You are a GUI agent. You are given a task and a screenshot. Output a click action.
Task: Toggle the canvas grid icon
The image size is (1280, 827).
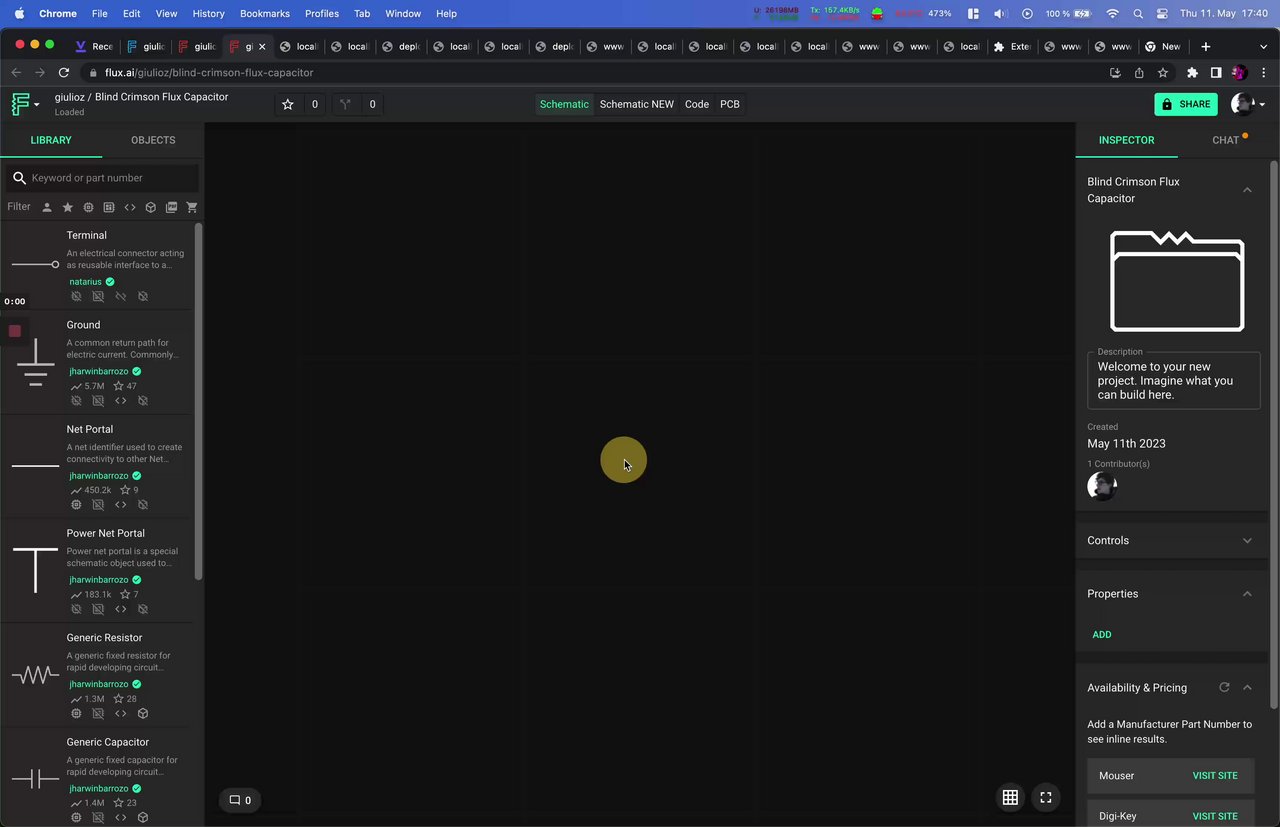click(x=1010, y=797)
